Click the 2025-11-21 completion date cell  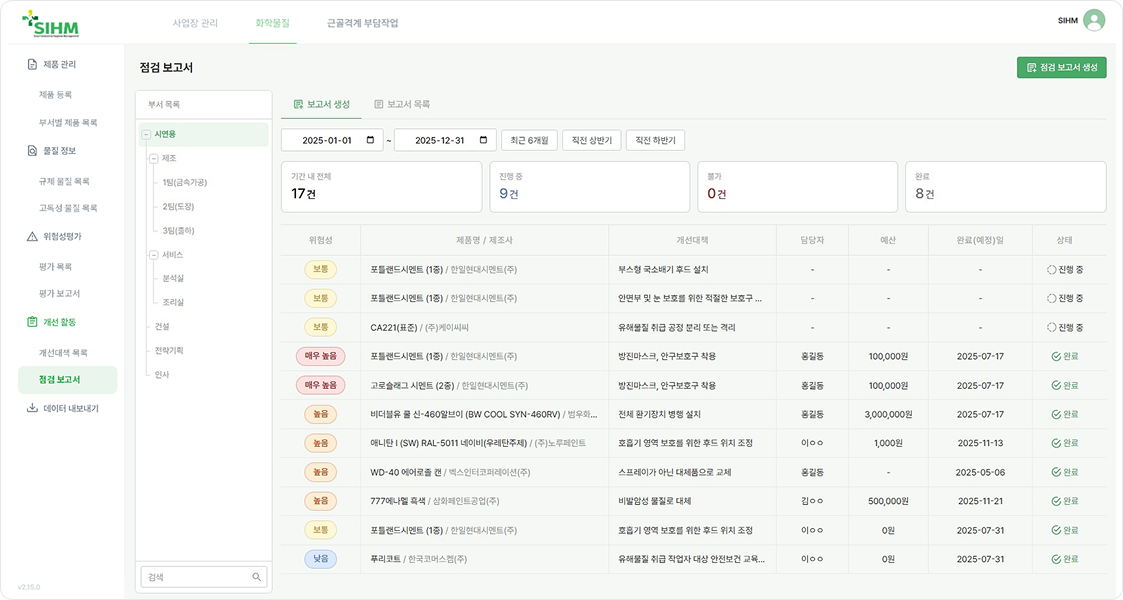tap(980, 501)
